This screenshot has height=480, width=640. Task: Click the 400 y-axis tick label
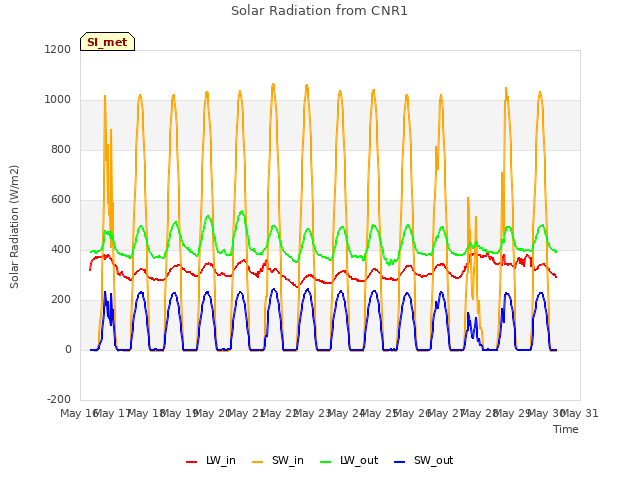tap(61, 249)
